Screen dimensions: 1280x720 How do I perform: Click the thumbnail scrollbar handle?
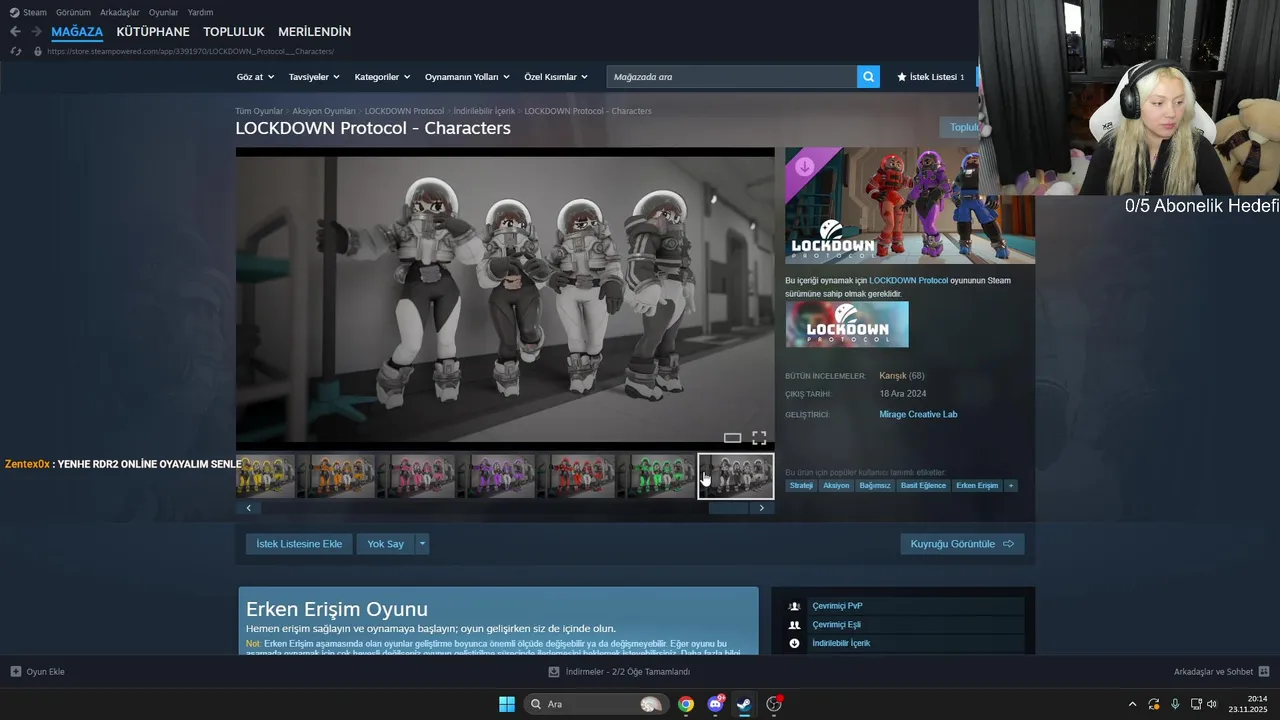pyautogui.click(x=728, y=508)
